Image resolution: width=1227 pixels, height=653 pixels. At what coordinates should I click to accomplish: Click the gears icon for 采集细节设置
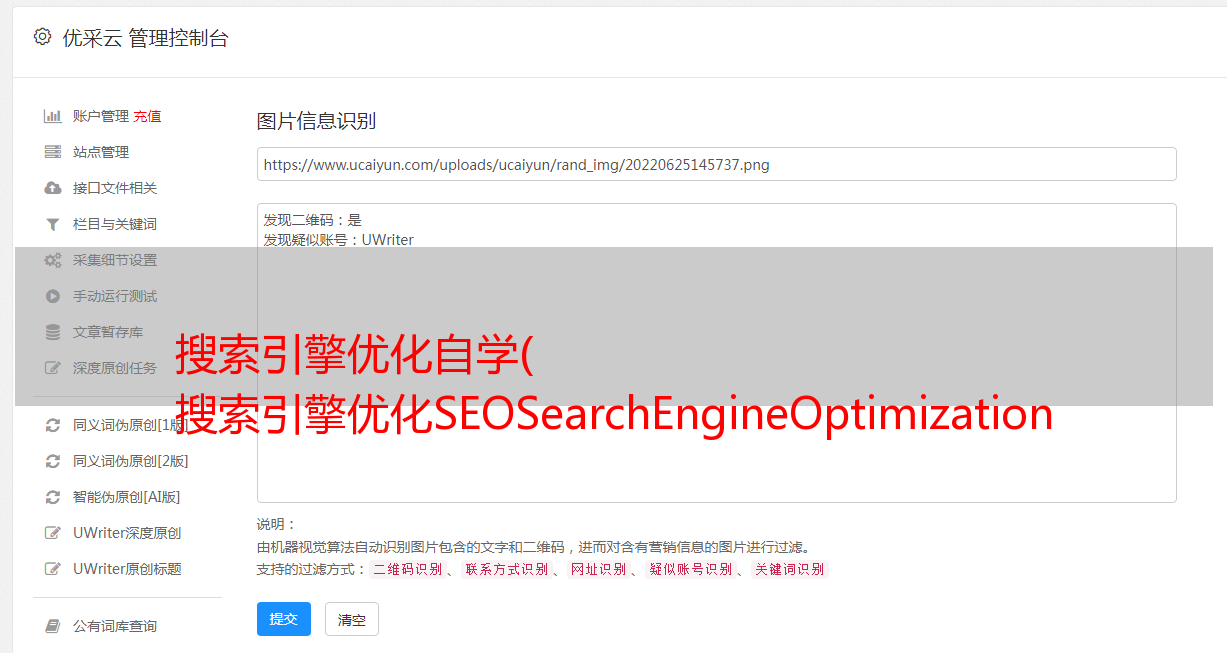[x=53, y=260]
